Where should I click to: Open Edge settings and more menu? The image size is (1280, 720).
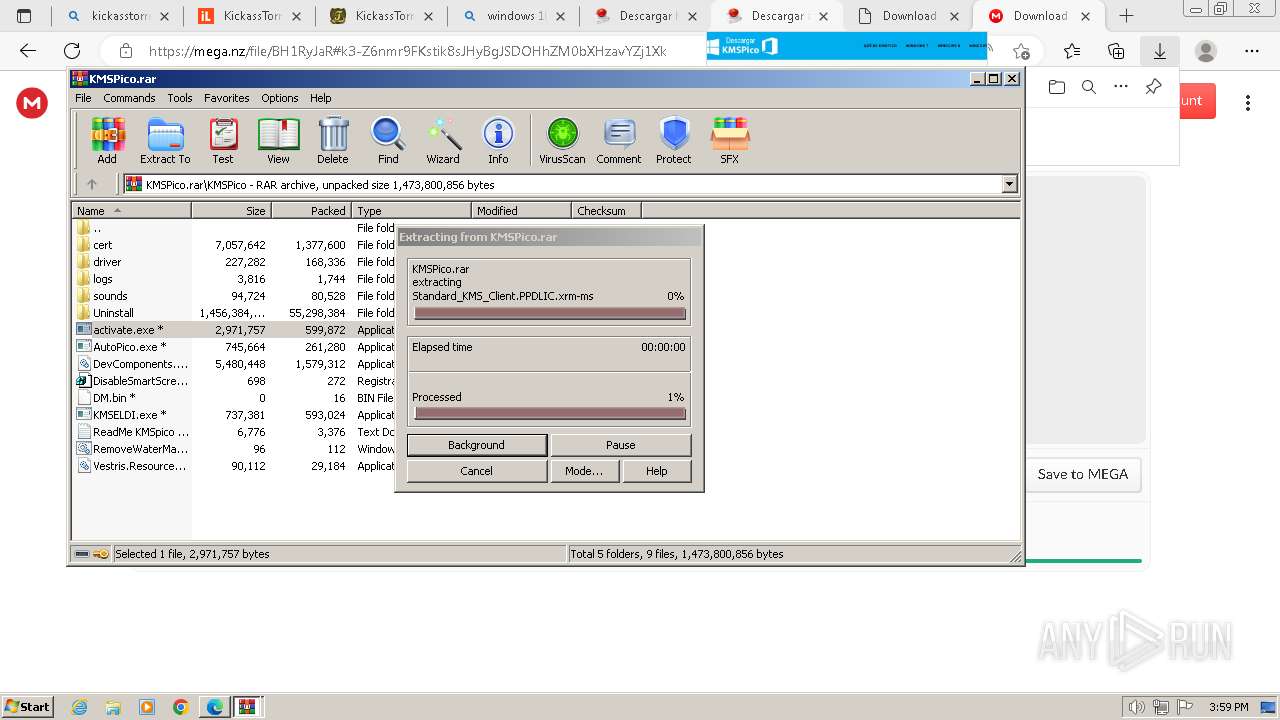click(x=1252, y=51)
